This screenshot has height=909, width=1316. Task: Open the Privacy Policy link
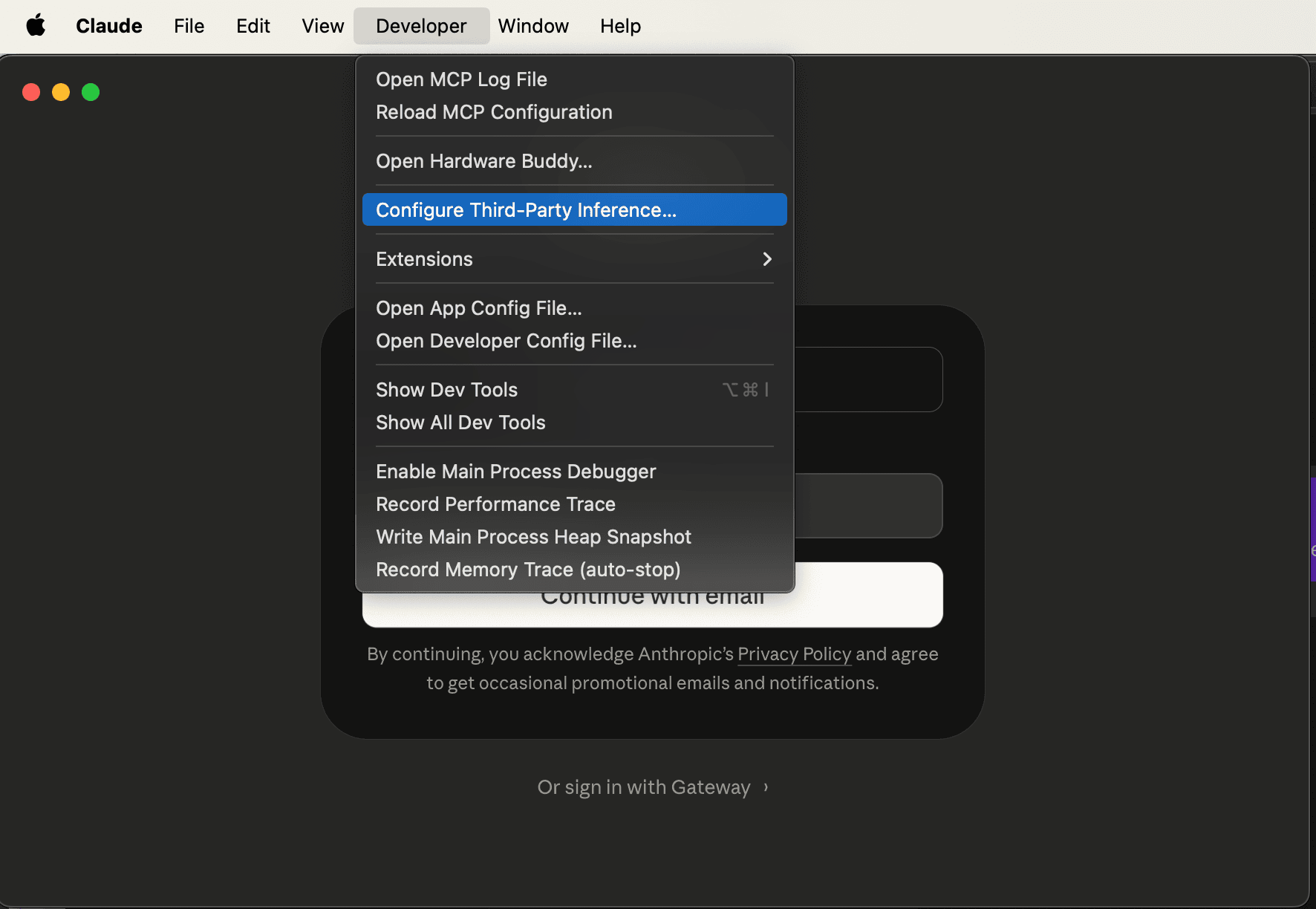coord(795,654)
